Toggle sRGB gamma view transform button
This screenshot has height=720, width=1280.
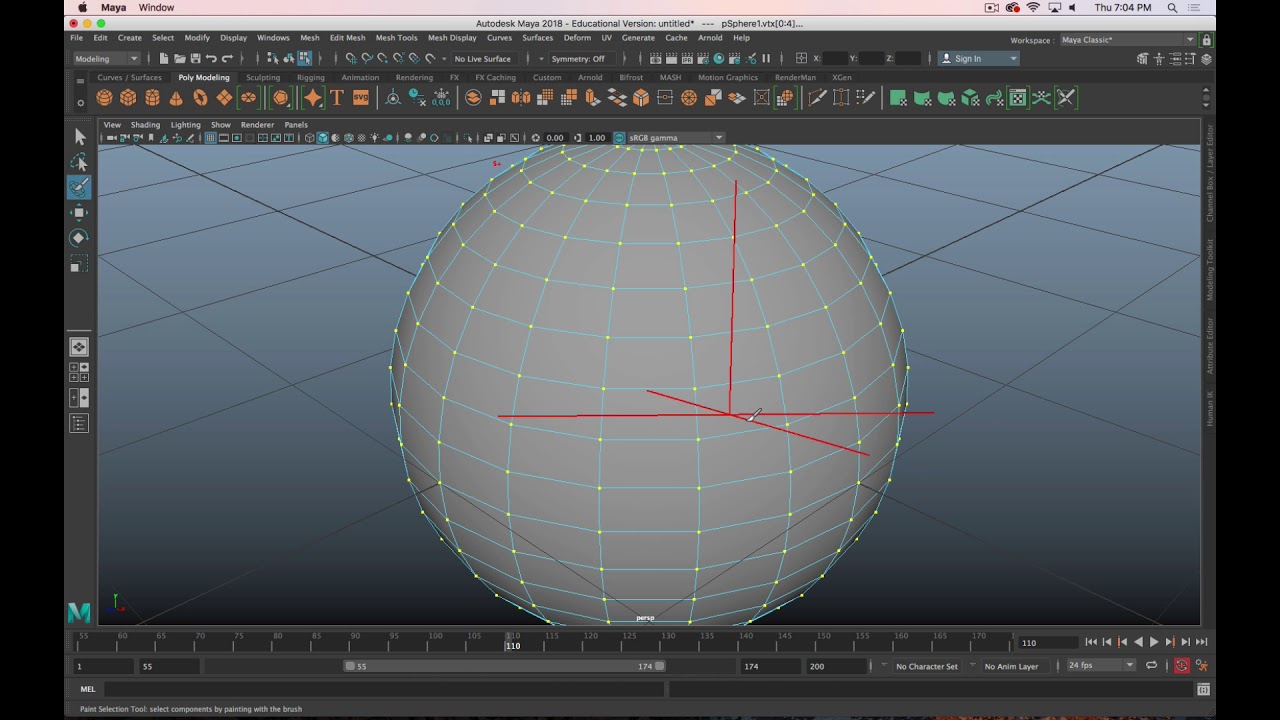coord(619,138)
